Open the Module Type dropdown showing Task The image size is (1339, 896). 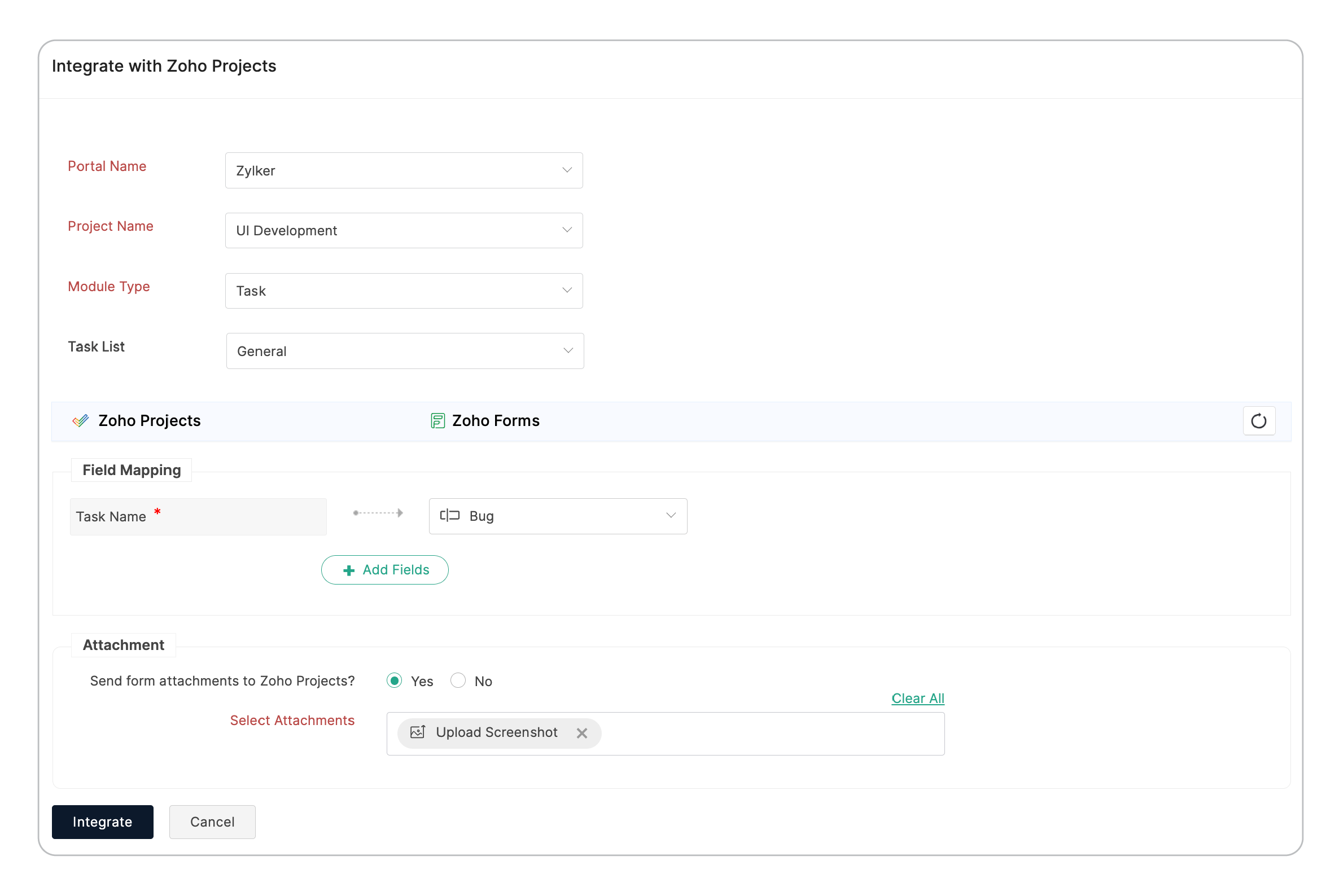pyautogui.click(x=404, y=291)
